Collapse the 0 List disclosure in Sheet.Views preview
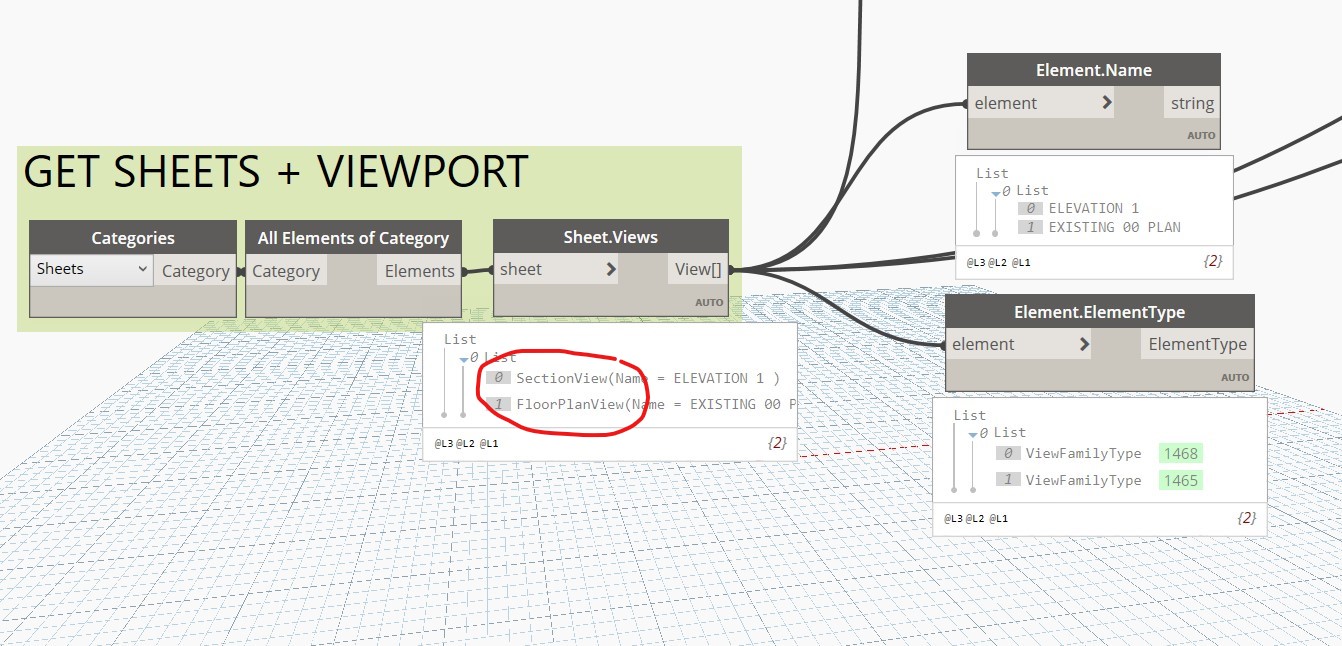The height and width of the screenshot is (646, 1342). tap(463, 357)
